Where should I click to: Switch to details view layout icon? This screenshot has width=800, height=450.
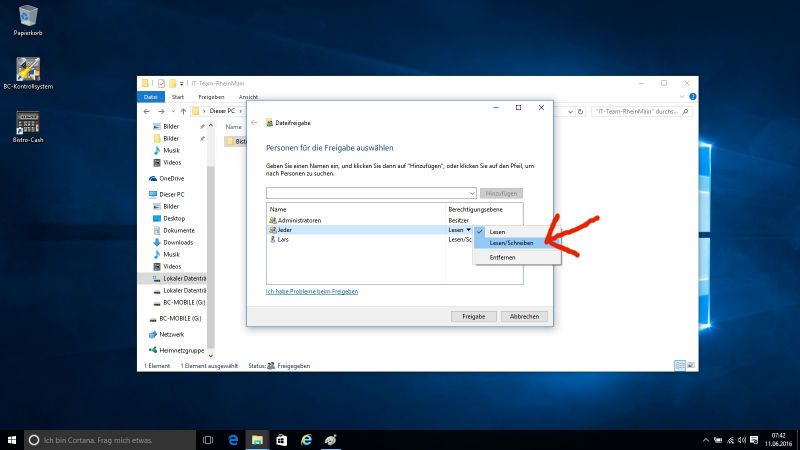(x=680, y=365)
